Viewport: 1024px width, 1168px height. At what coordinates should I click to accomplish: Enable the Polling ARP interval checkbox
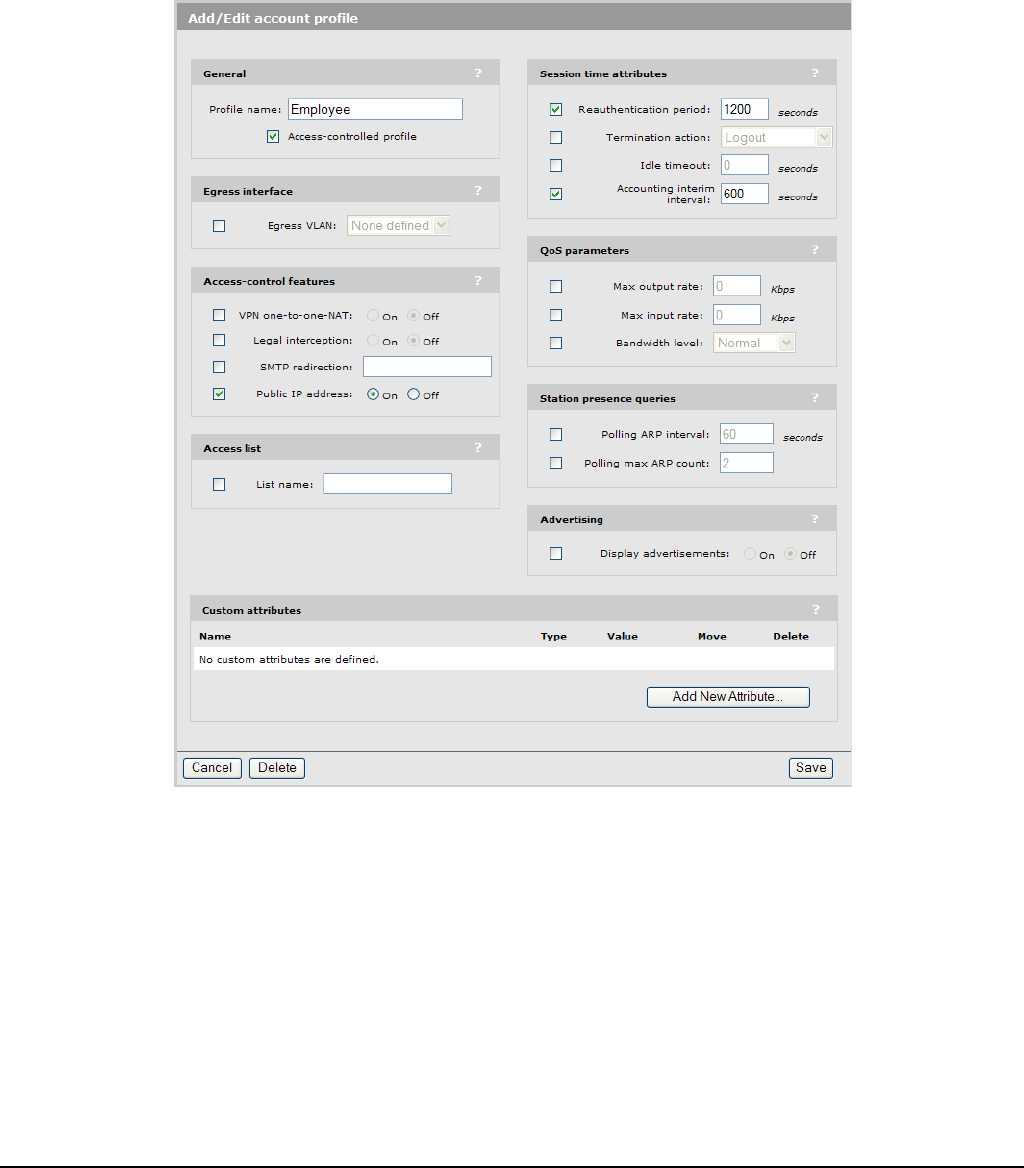556,434
